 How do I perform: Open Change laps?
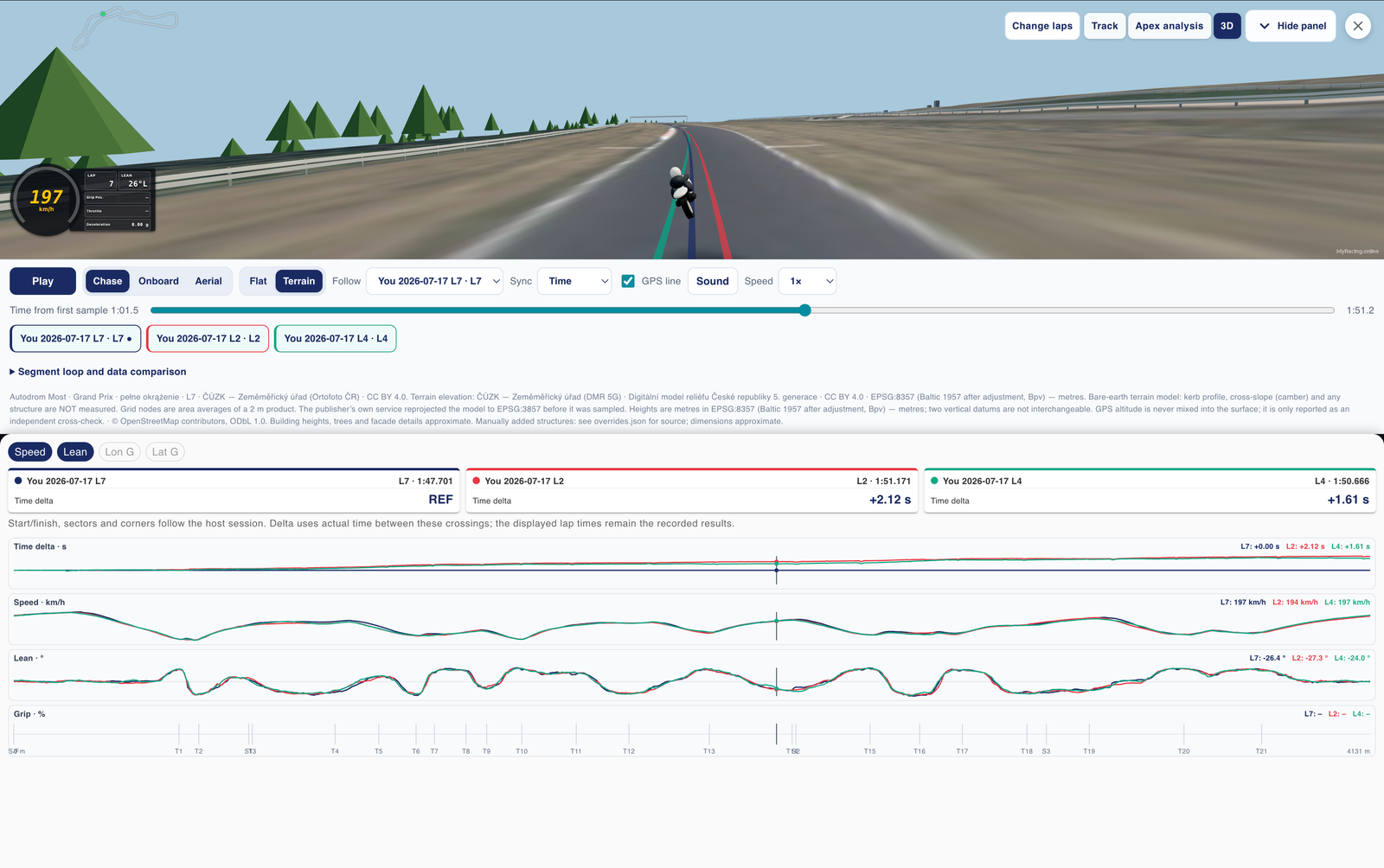click(1042, 26)
